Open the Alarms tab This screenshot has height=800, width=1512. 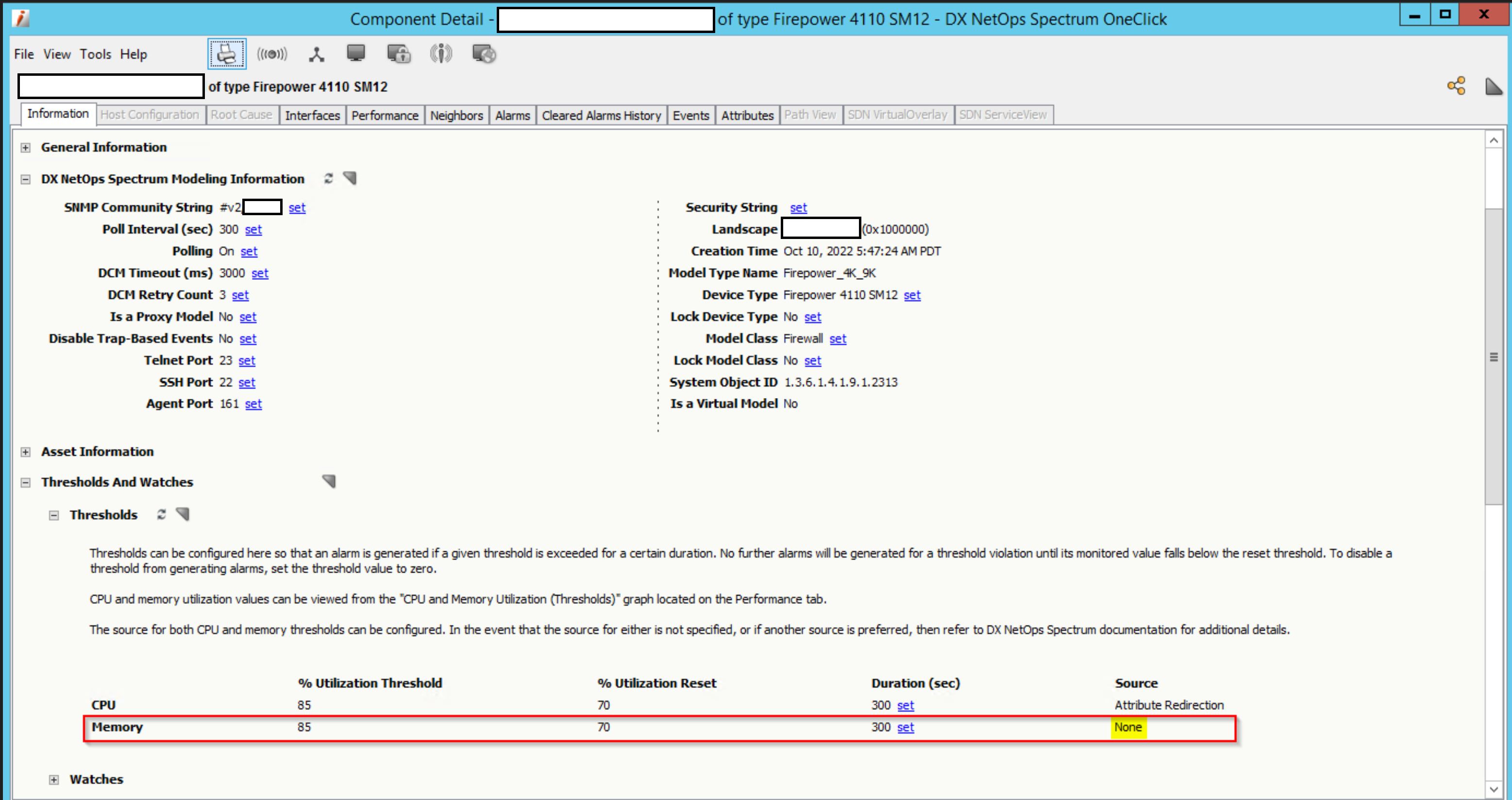tap(512, 115)
